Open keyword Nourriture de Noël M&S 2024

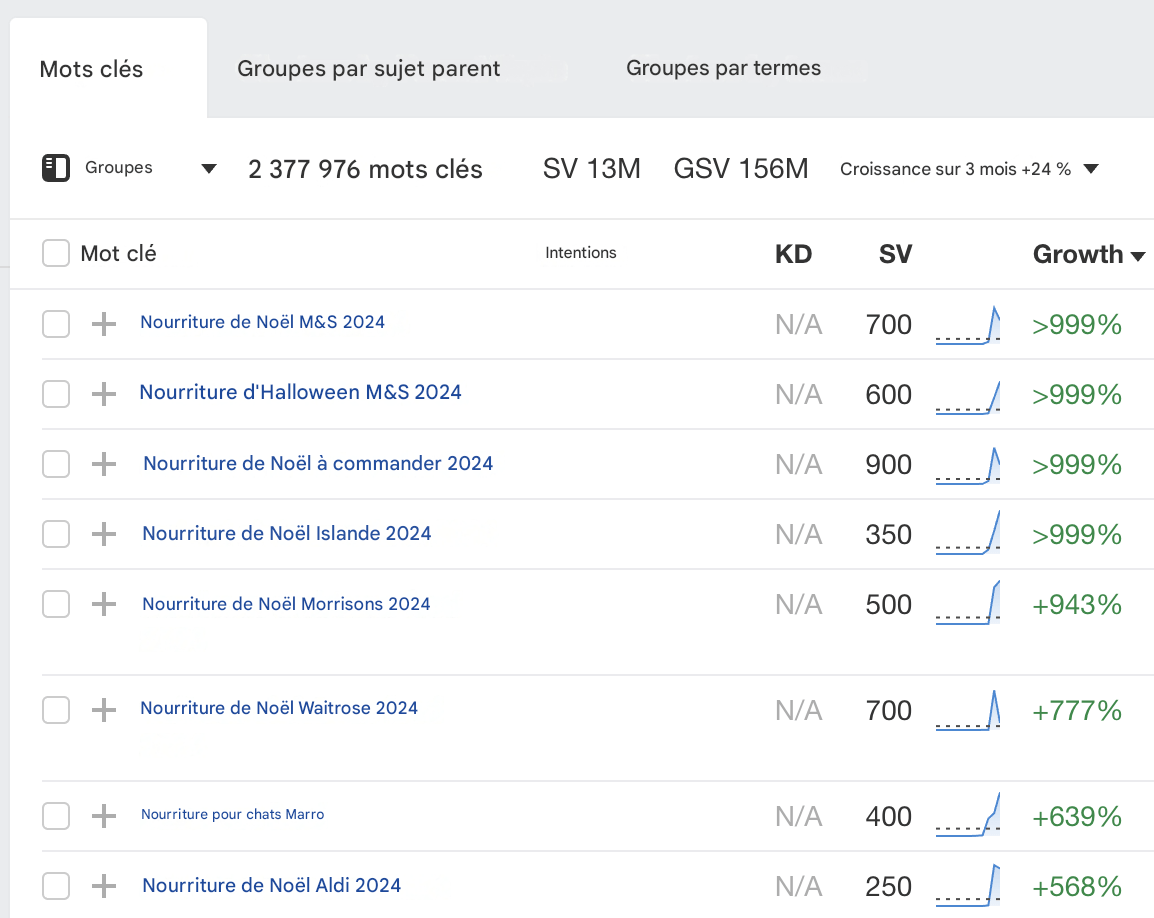pos(263,322)
